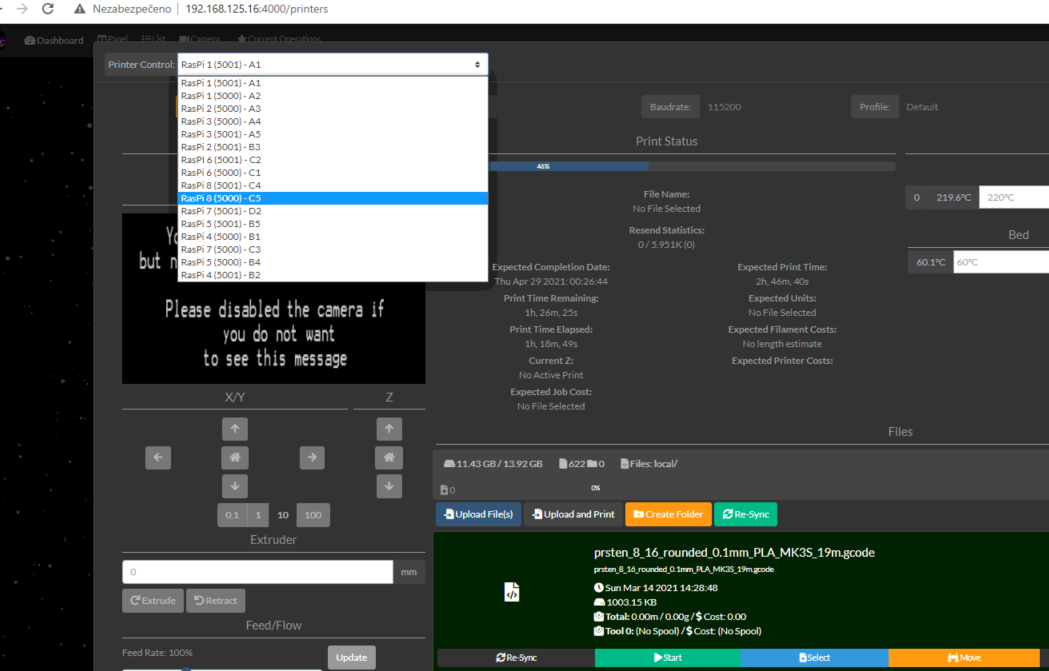Viewport: 1049px width, 671px height.
Task: Home the Z axis
Action: pos(389,458)
